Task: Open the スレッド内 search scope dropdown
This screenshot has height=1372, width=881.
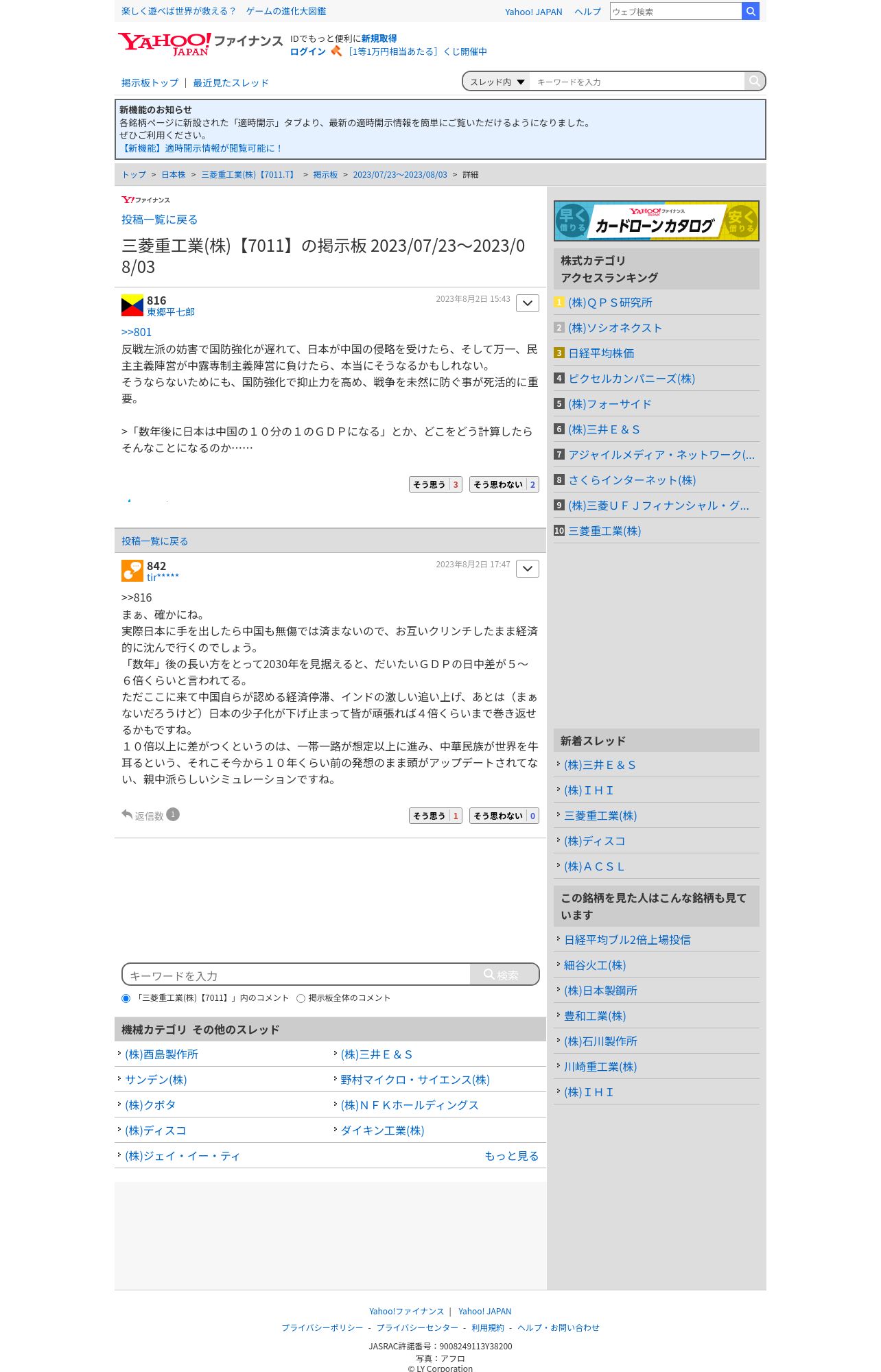Action: tap(497, 82)
